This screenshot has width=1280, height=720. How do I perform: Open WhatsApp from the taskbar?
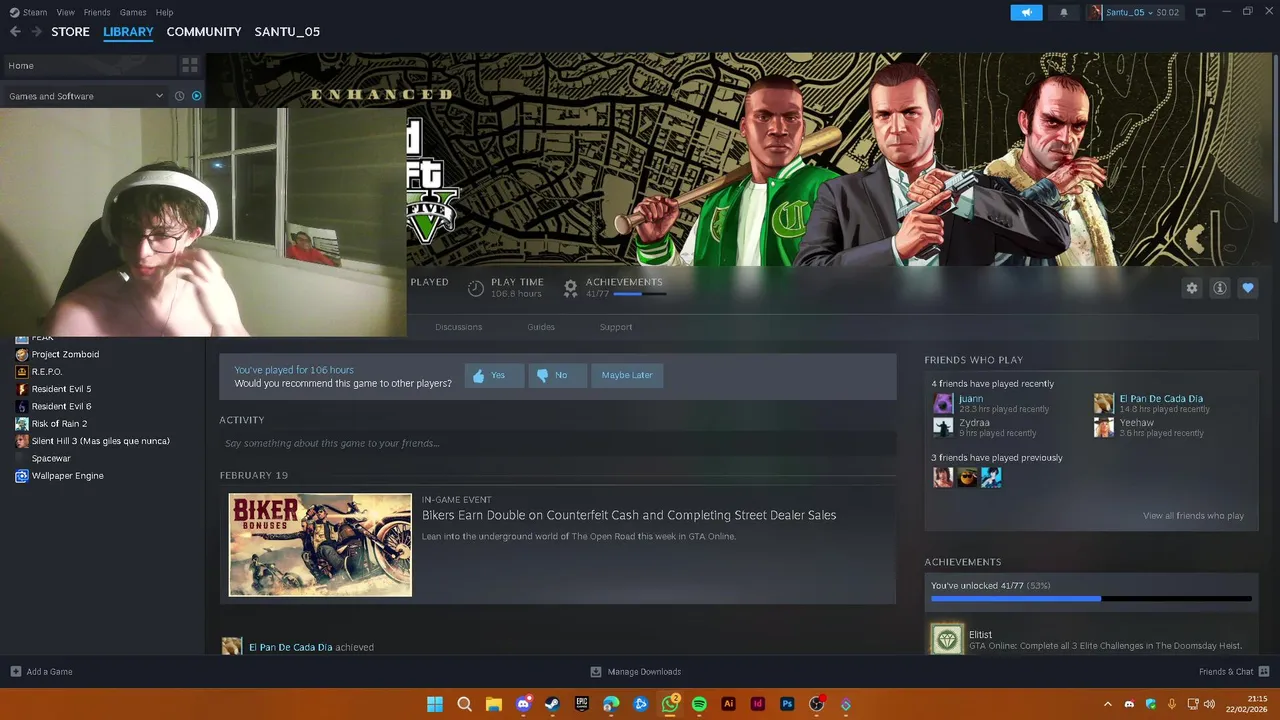tap(670, 704)
